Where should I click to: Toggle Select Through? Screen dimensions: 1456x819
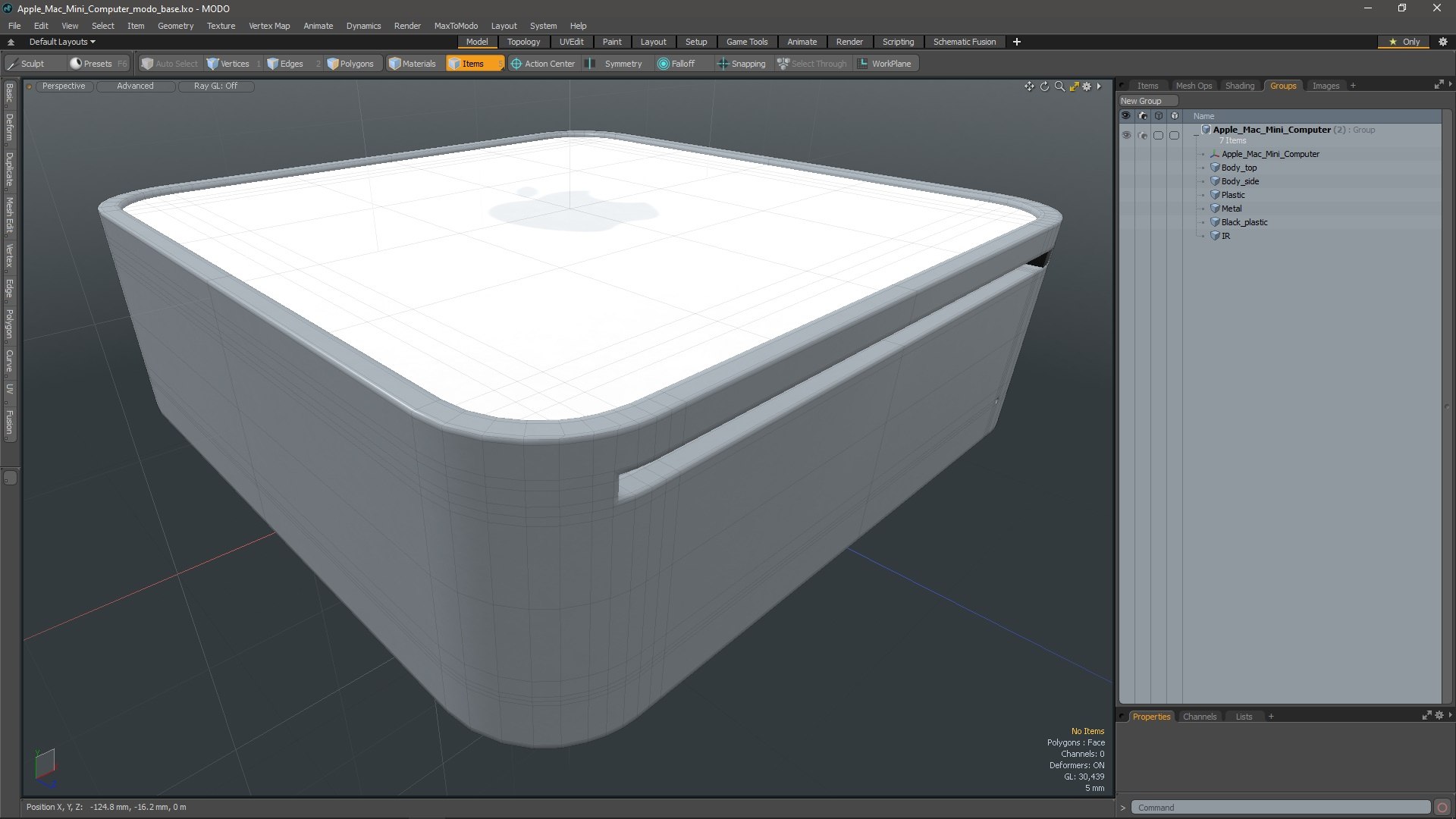[812, 64]
